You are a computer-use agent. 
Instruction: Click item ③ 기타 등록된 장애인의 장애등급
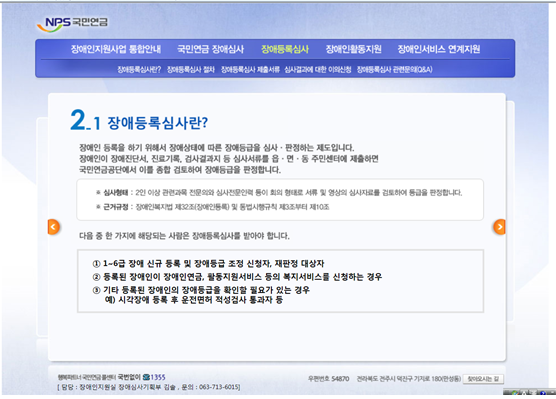(x=201, y=290)
